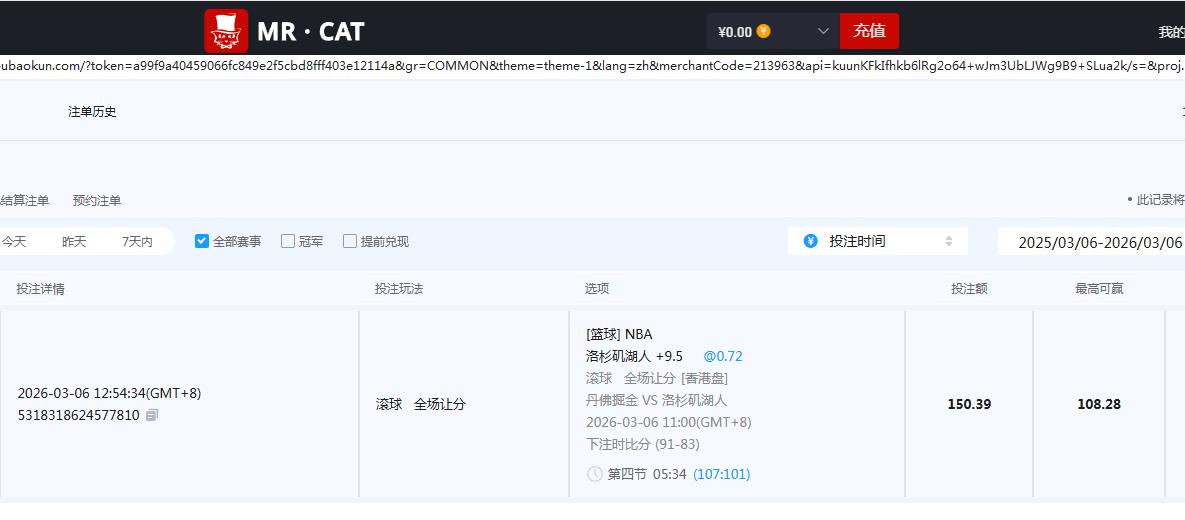Copy the bet order number 5318318624577810
The height and width of the screenshot is (520, 1185).
click(152, 415)
